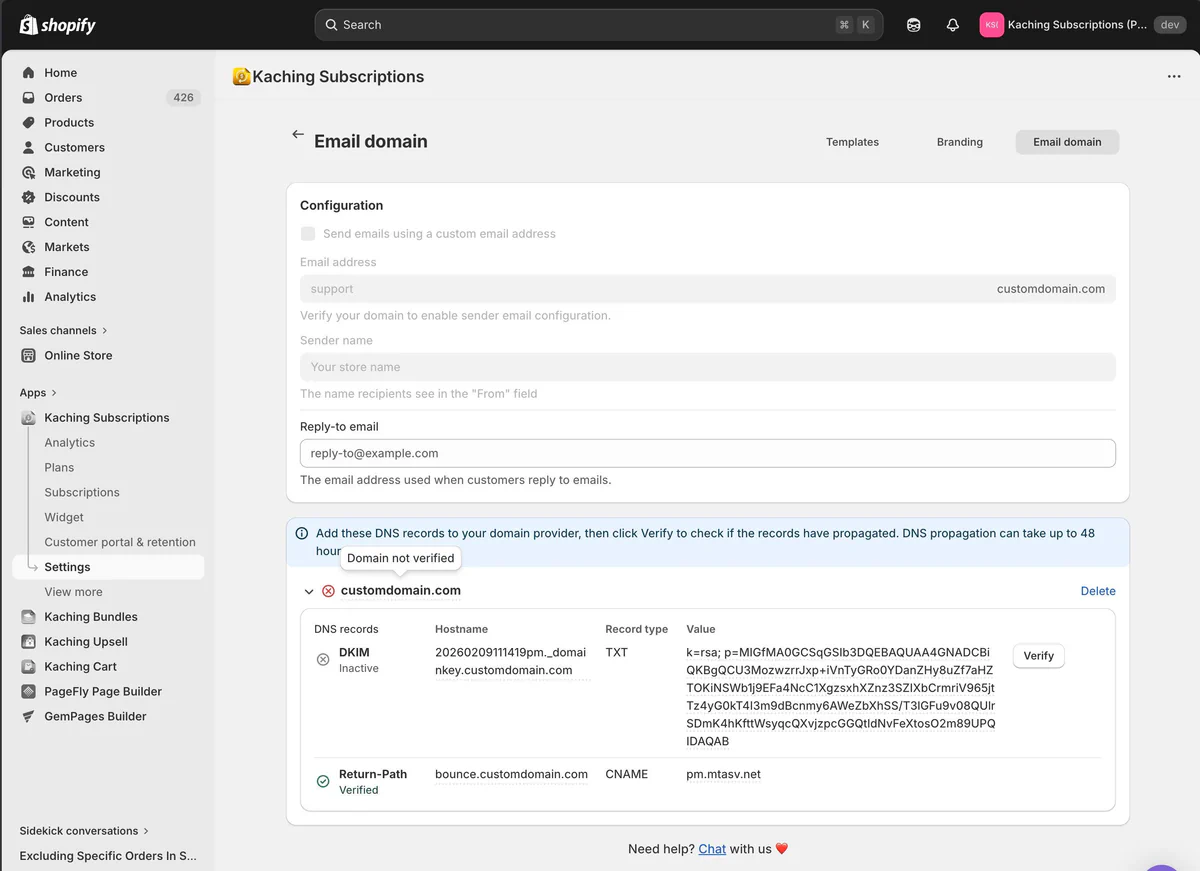
Task: Click the Kaching Cart app icon
Action: pyautogui.click(x=28, y=667)
